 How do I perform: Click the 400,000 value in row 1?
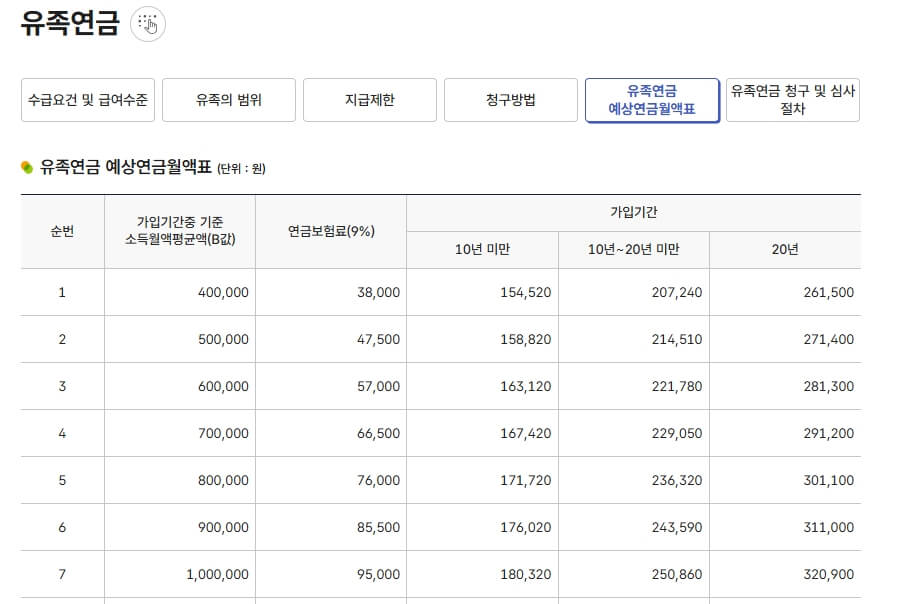(x=222, y=292)
